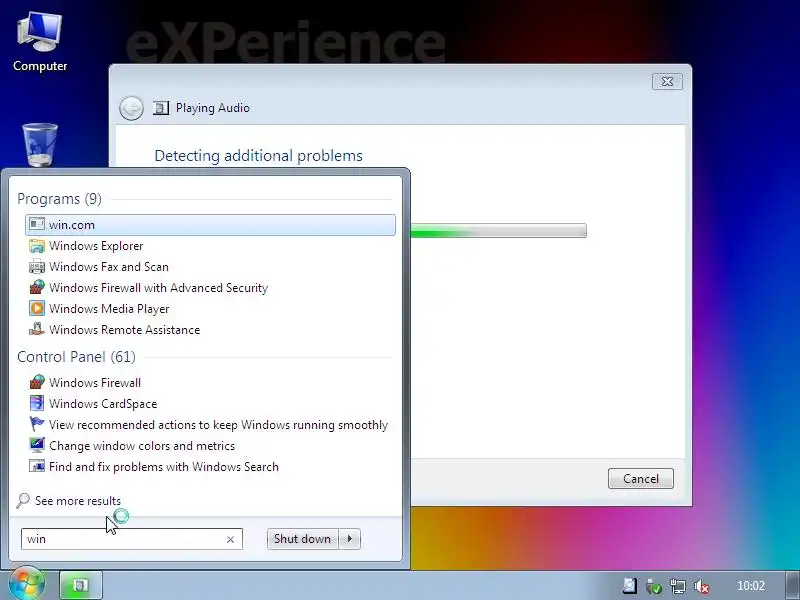
Task: Click the Windows CardSpace icon
Action: point(37,404)
